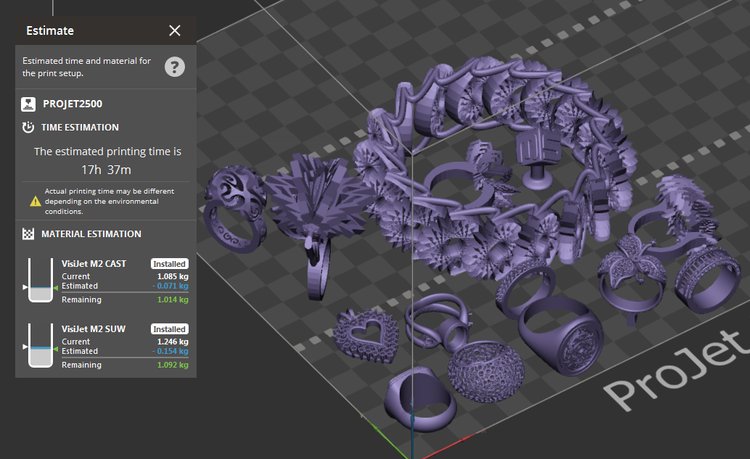Click Installed badge for VisiJet M2 CAST
Screen dimensions: 750x459
[169, 263]
